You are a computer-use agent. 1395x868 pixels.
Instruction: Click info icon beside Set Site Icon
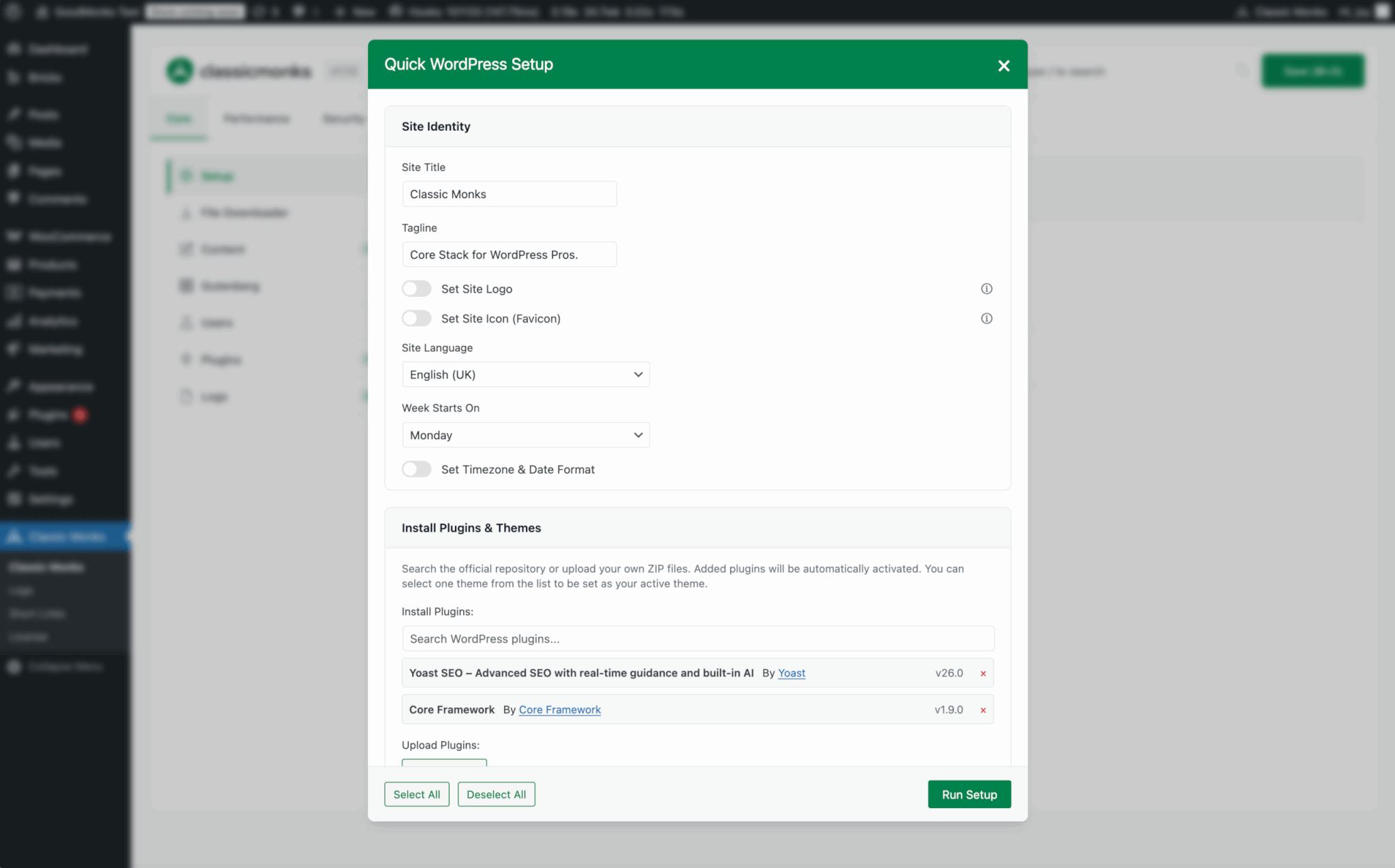986,319
